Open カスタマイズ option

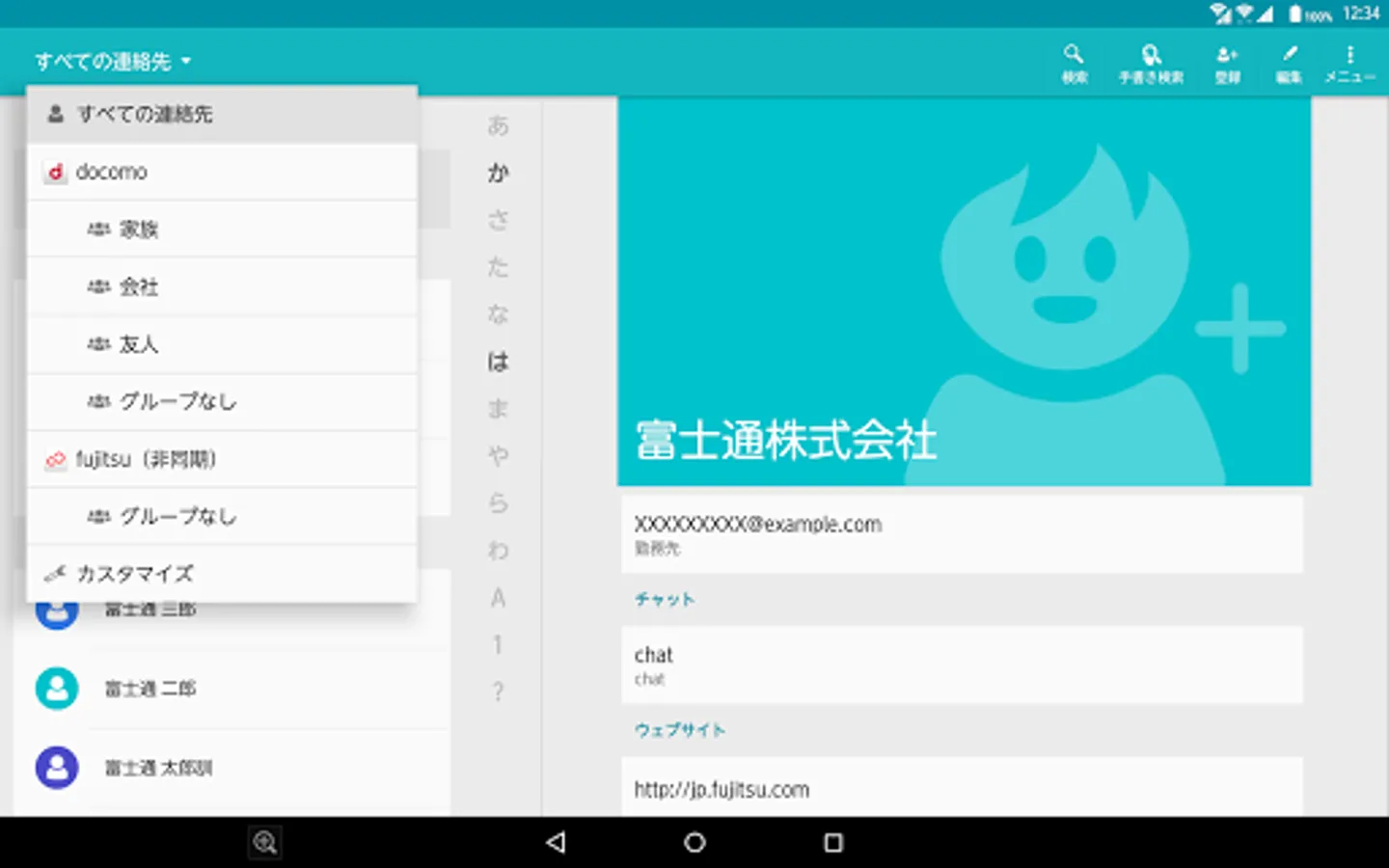pos(222,574)
